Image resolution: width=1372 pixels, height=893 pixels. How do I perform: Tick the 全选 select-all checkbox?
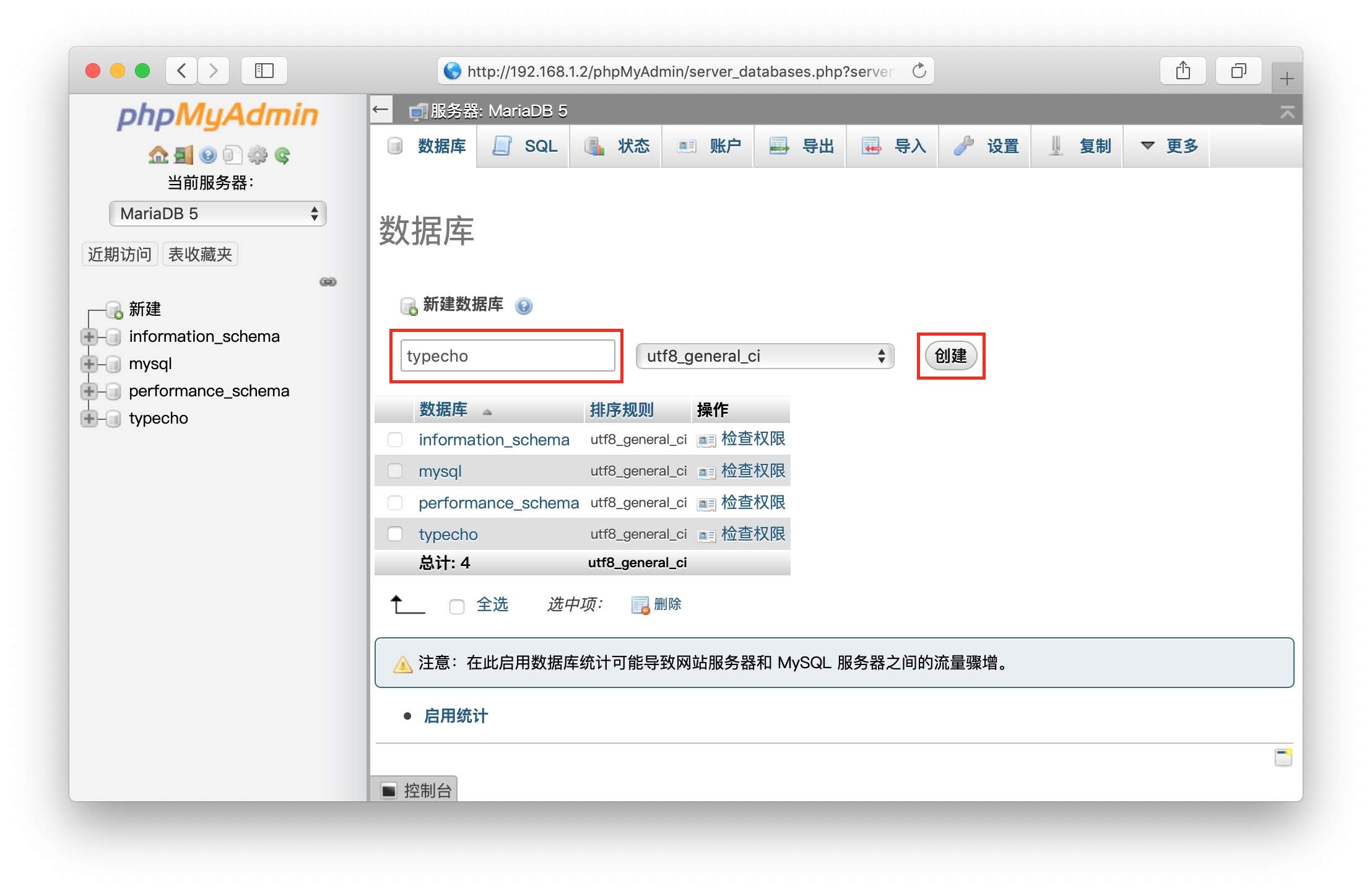tap(457, 607)
